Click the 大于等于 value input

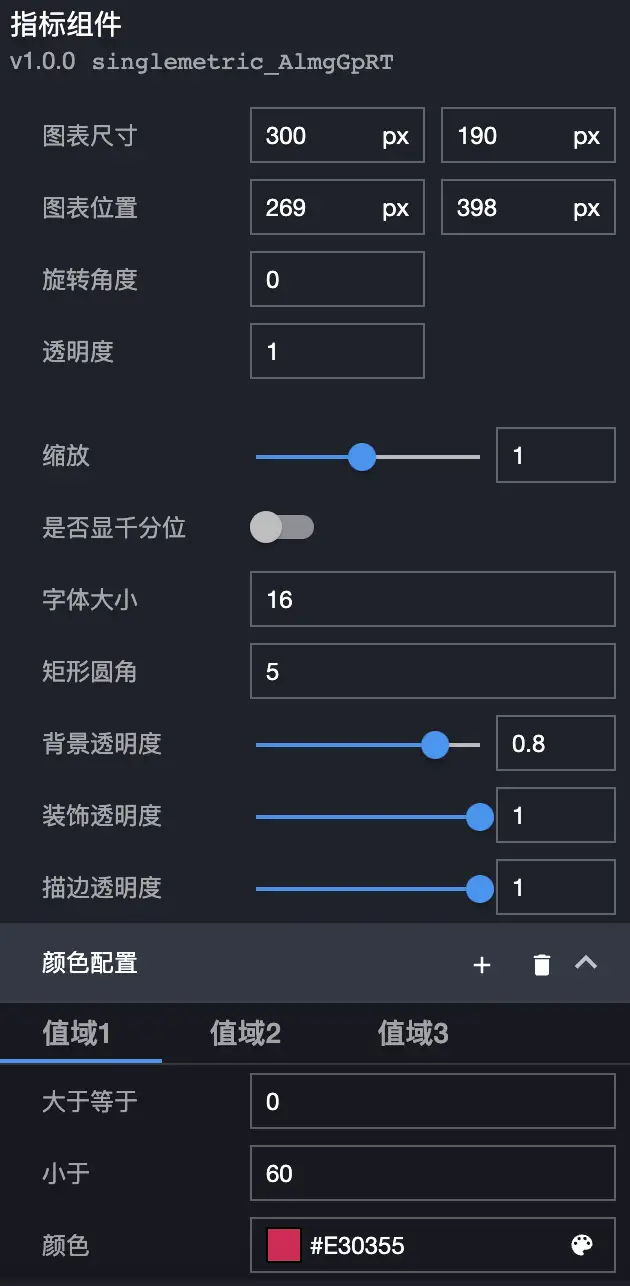(432, 1101)
